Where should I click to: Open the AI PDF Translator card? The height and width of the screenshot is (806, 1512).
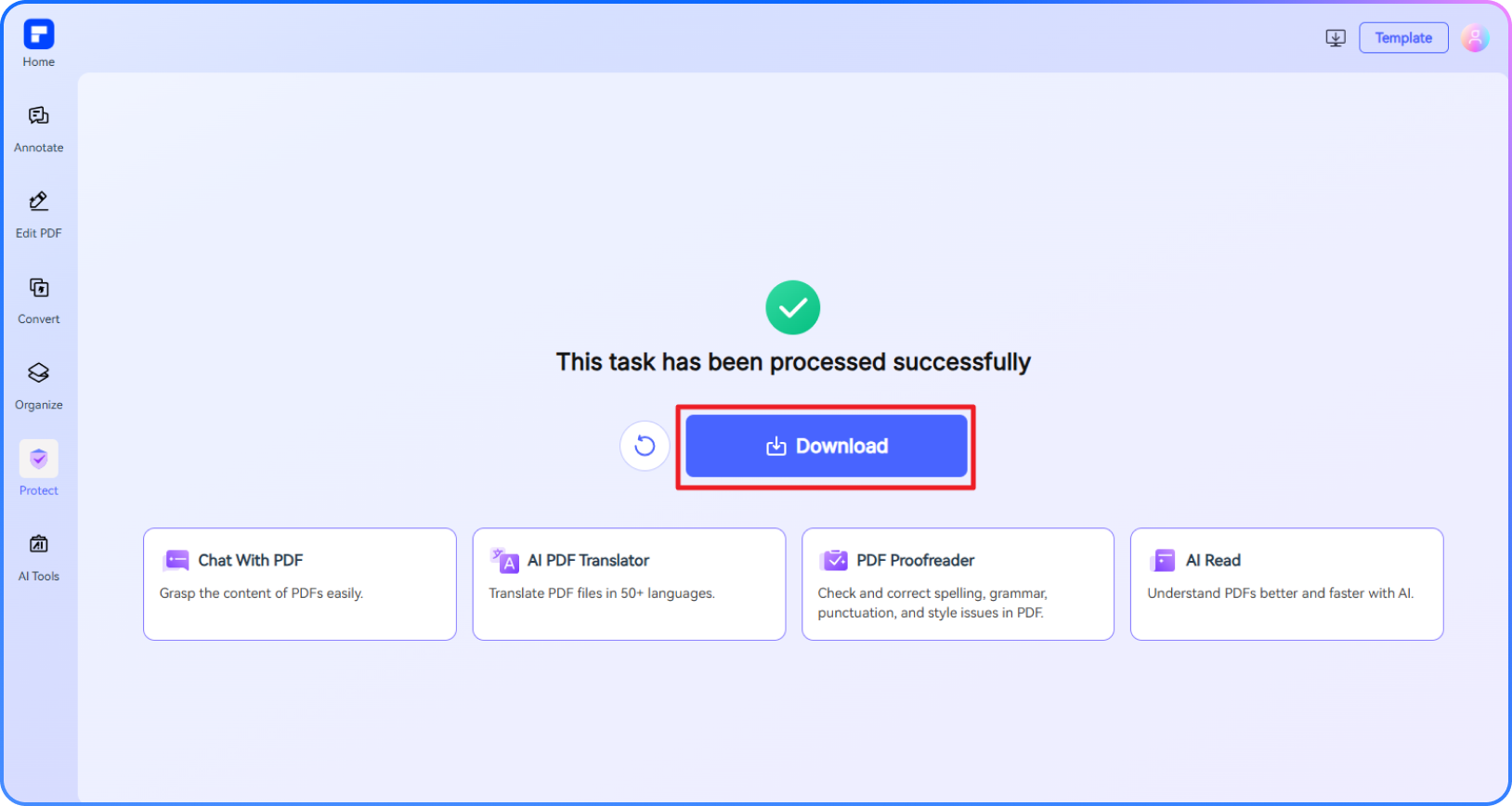(629, 584)
